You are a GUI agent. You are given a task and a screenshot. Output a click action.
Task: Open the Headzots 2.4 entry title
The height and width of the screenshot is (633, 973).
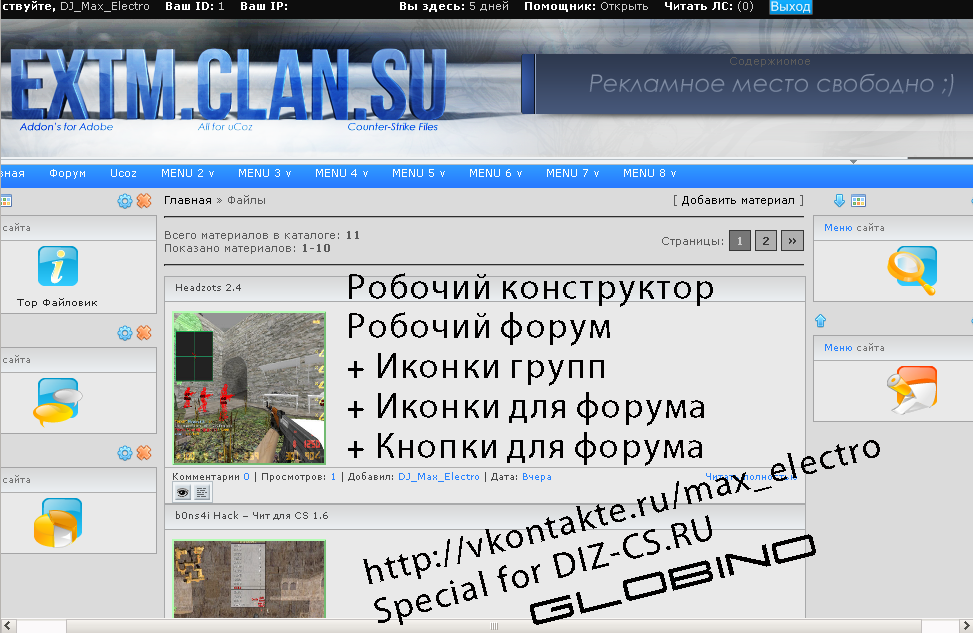pyautogui.click(x=208, y=287)
